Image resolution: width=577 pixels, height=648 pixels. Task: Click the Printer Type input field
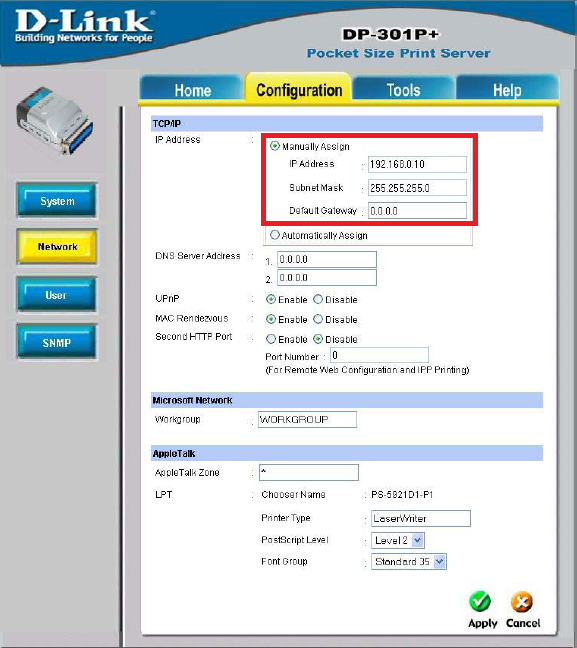tap(421, 518)
